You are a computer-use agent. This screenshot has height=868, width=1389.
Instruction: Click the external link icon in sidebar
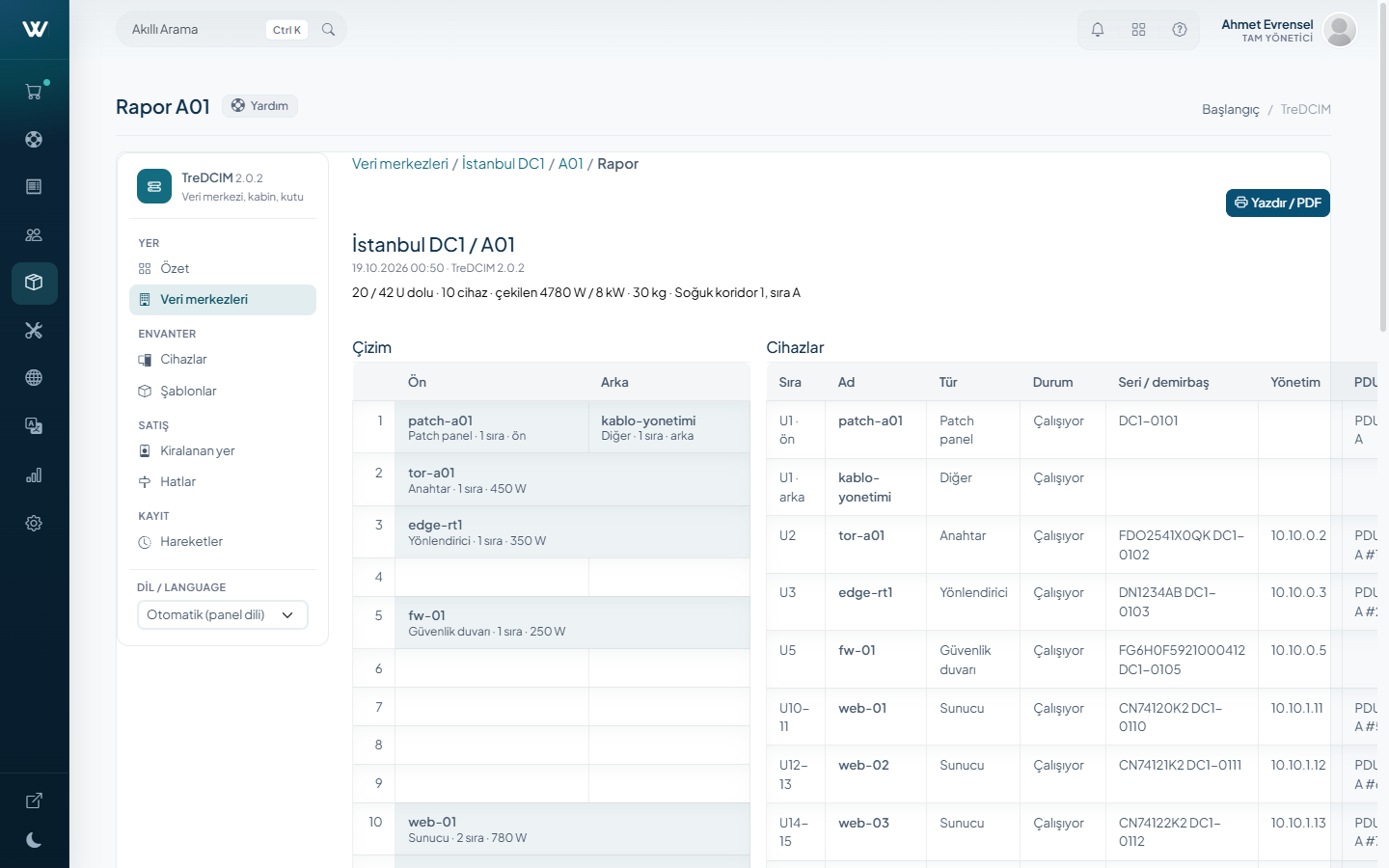[x=34, y=800]
